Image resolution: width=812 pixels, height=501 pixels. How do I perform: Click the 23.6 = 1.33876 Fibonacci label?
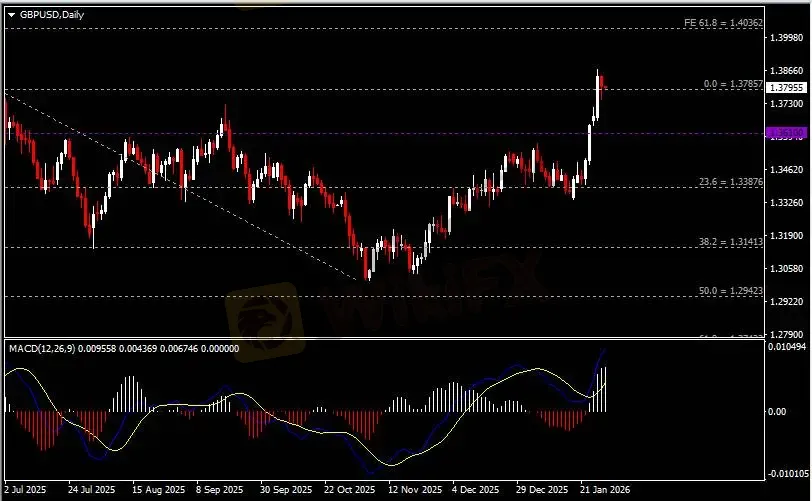pyautogui.click(x=729, y=182)
